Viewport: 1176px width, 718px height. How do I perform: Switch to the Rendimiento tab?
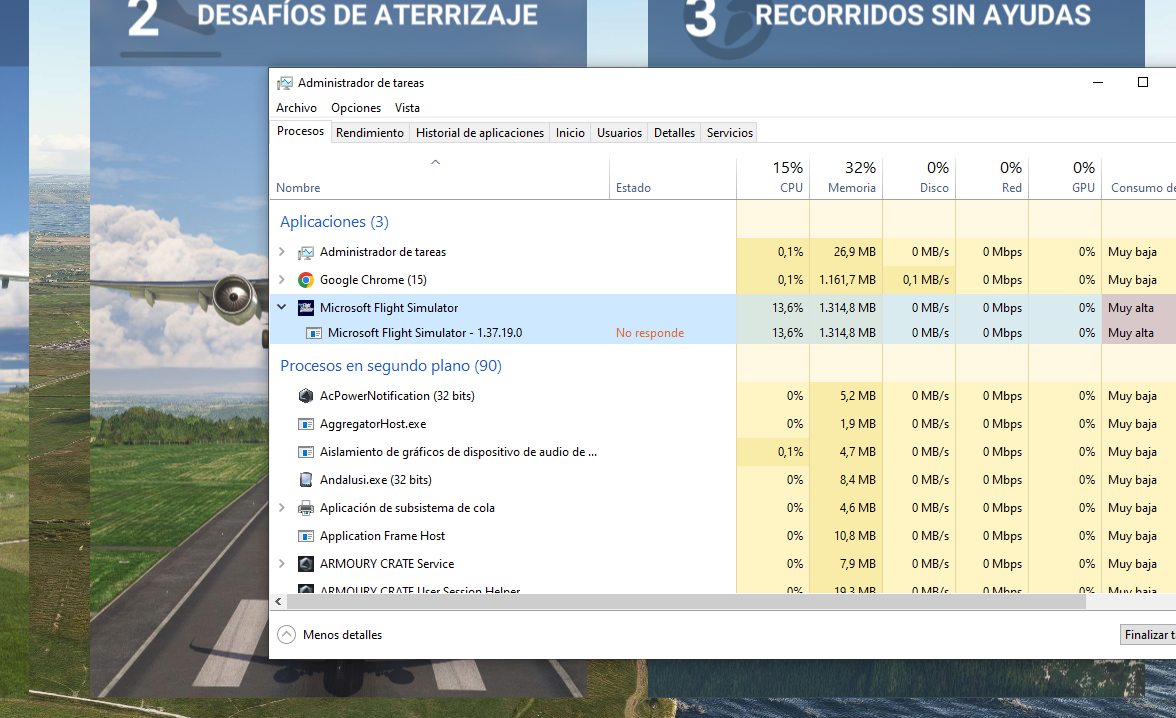[x=370, y=133]
